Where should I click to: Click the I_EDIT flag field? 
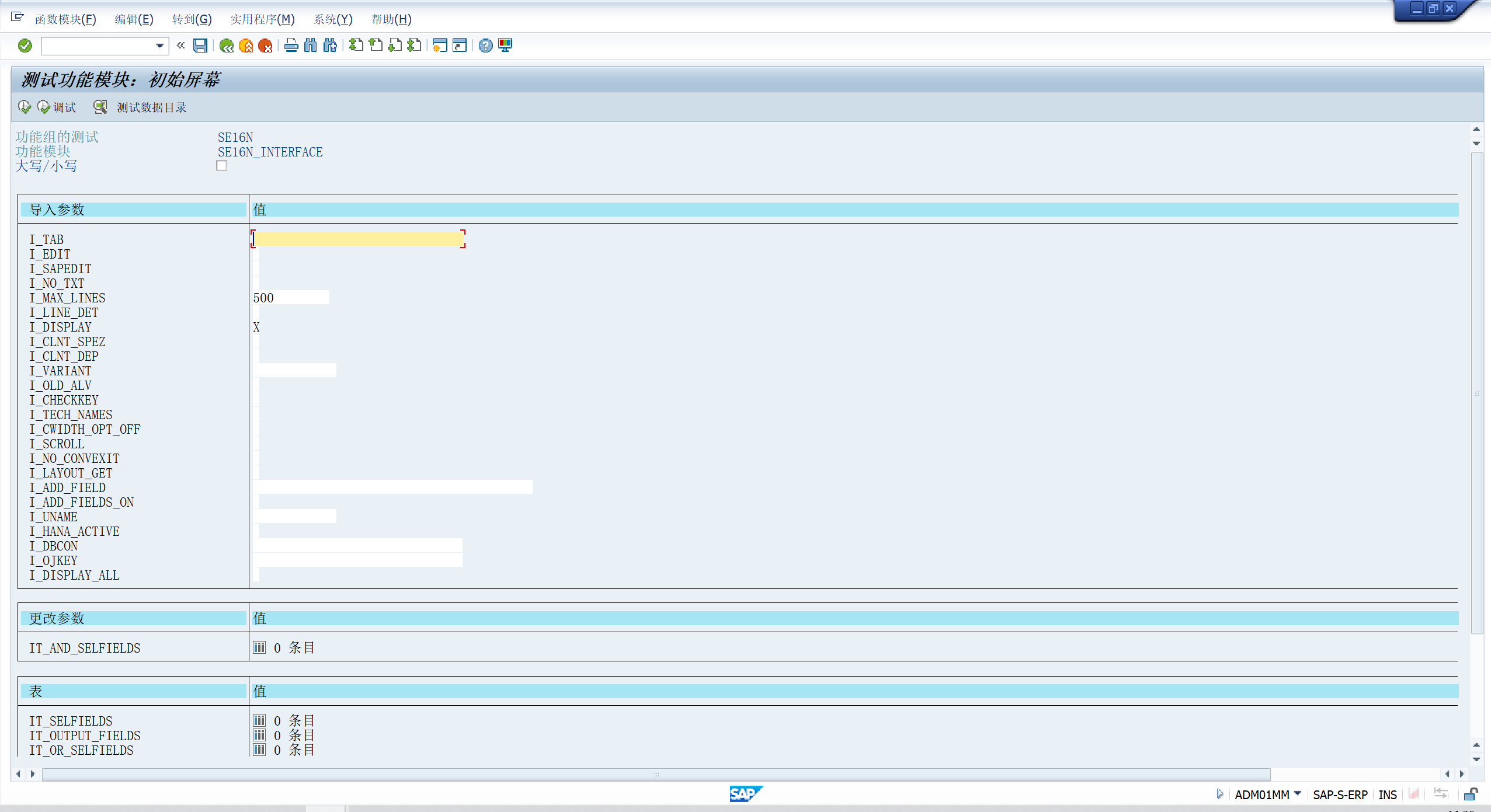[x=256, y=254]
